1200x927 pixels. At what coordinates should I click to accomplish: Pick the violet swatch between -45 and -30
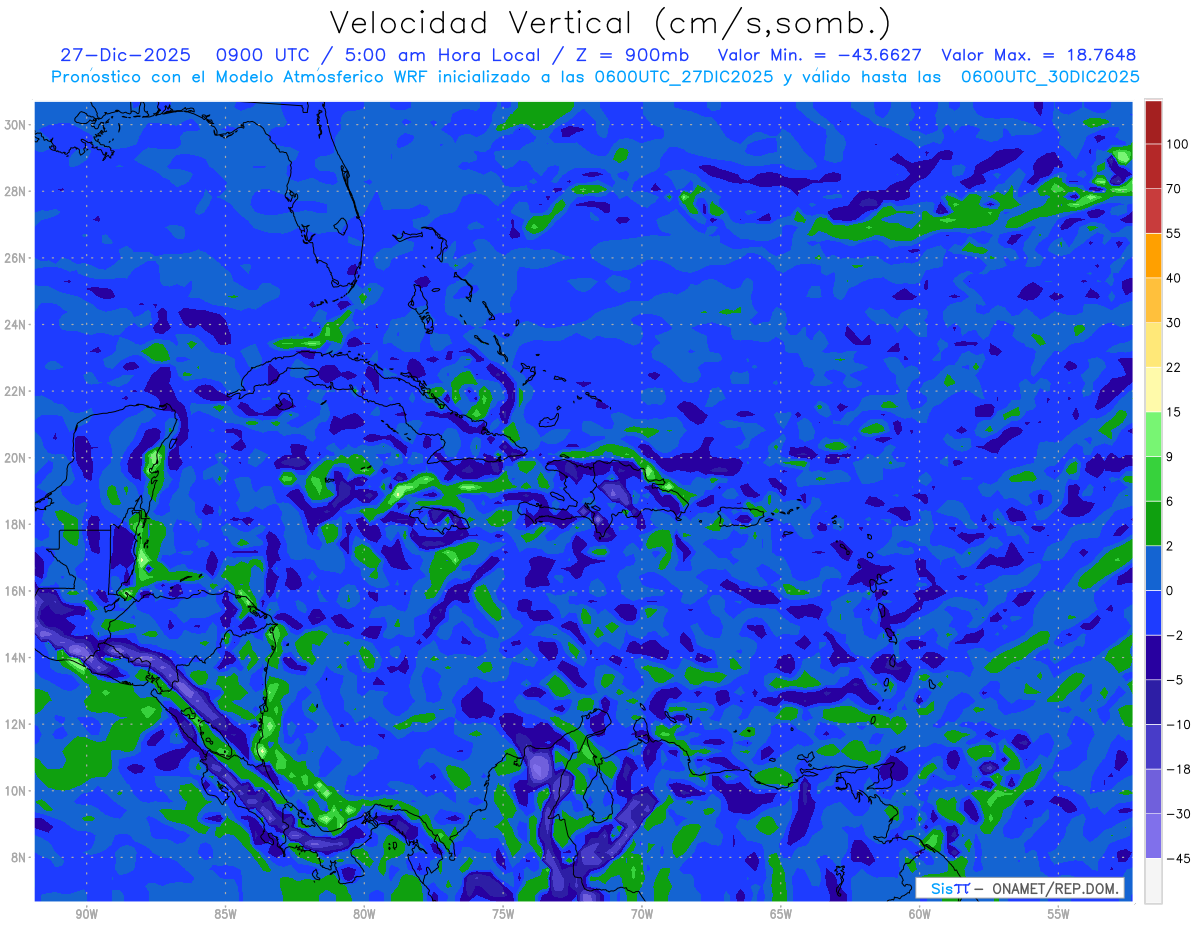pos(1153,835)
